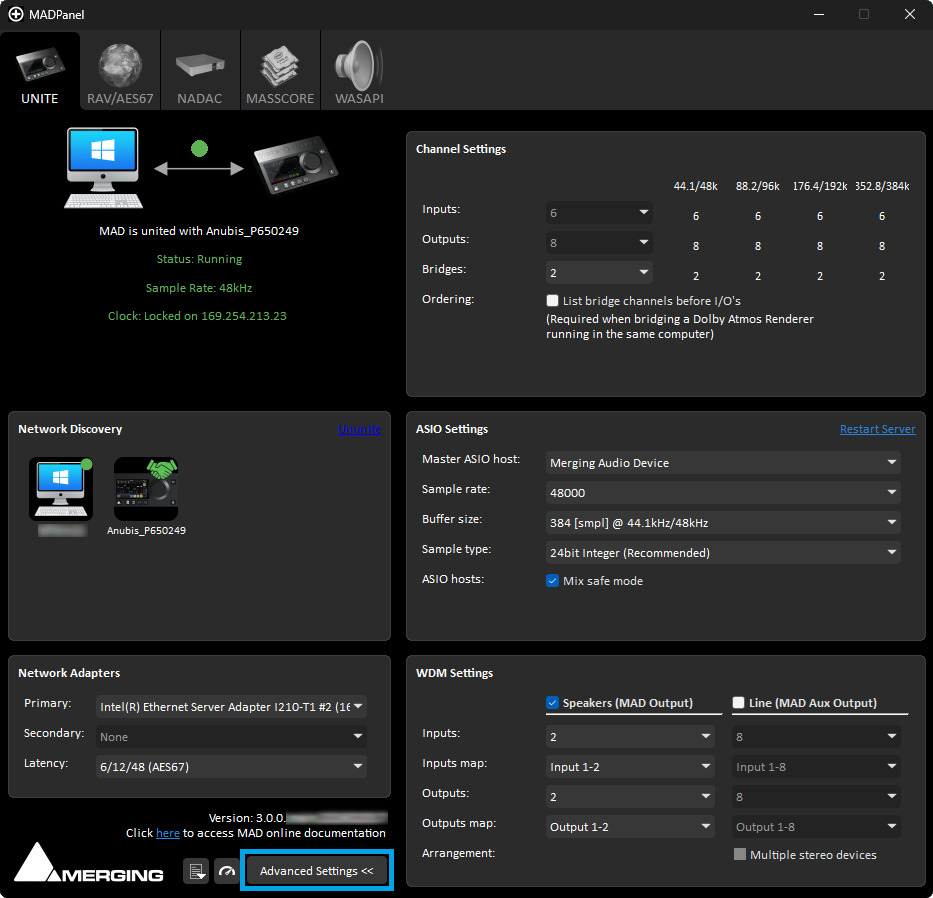Click the Ununite link
This screenshot has height=898, width=933.
pyautogui.click(x=359, y=429)
